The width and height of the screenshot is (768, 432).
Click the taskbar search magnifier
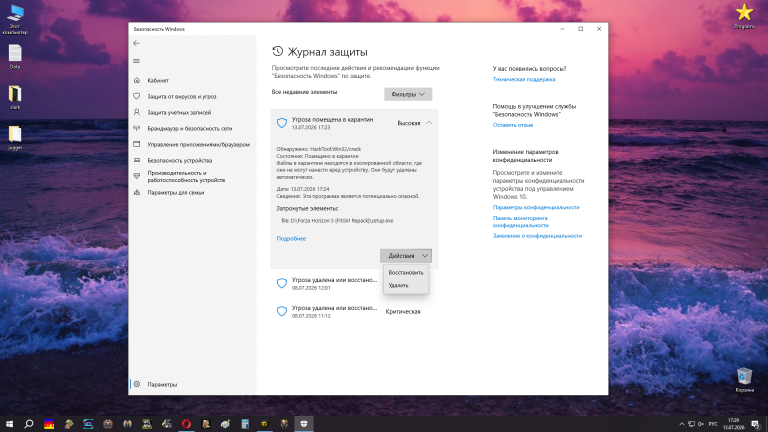[29, 424]
